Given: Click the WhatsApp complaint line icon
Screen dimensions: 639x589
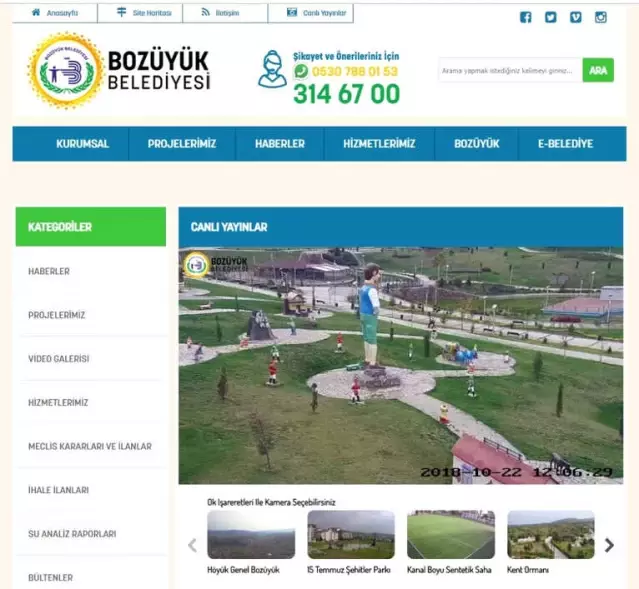Looking at the screenshot, I should pyautogui.click(x=301, y=72).
